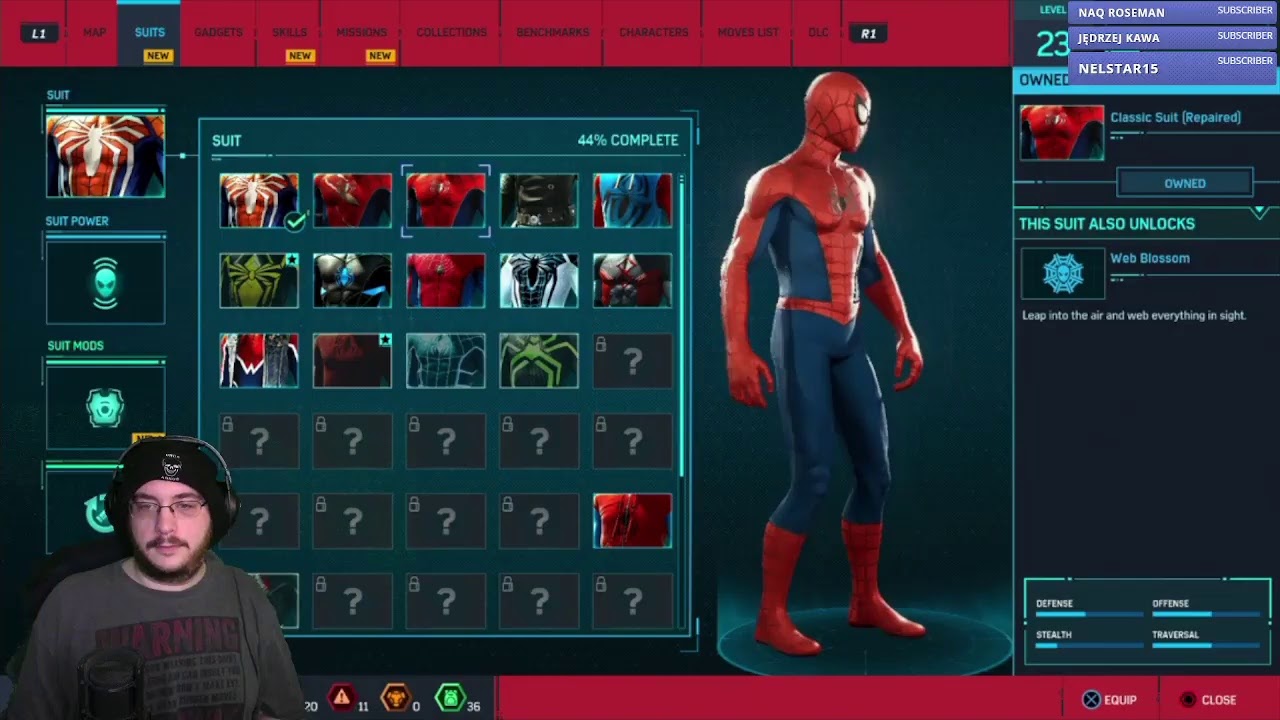This screenshot has height=720, width=1280.
Task: Click the NELSTAR15 subscriber banner
Action: click(1174, 68)
